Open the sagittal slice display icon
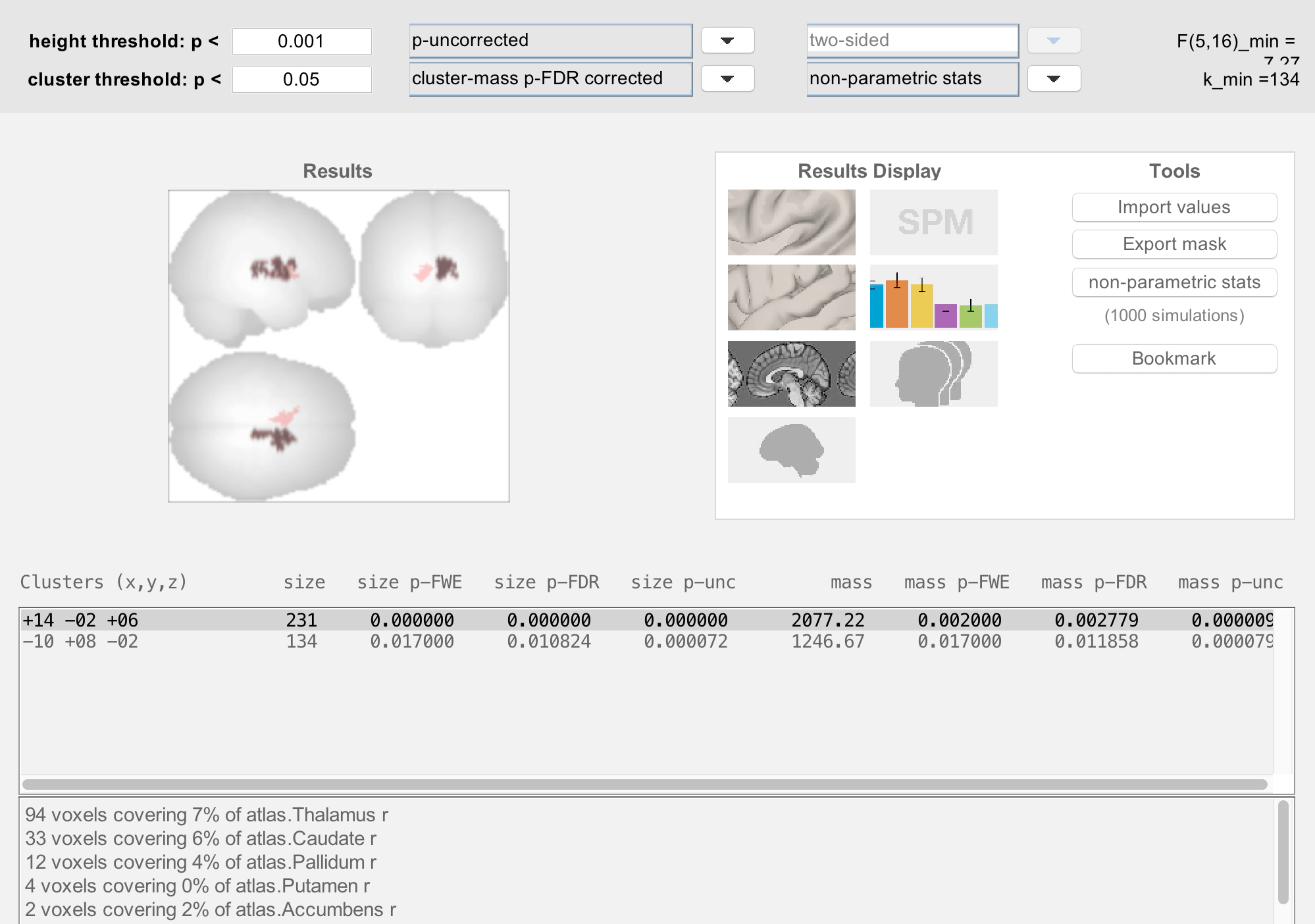Screen dimensions: 1315x924 point(791,374)
